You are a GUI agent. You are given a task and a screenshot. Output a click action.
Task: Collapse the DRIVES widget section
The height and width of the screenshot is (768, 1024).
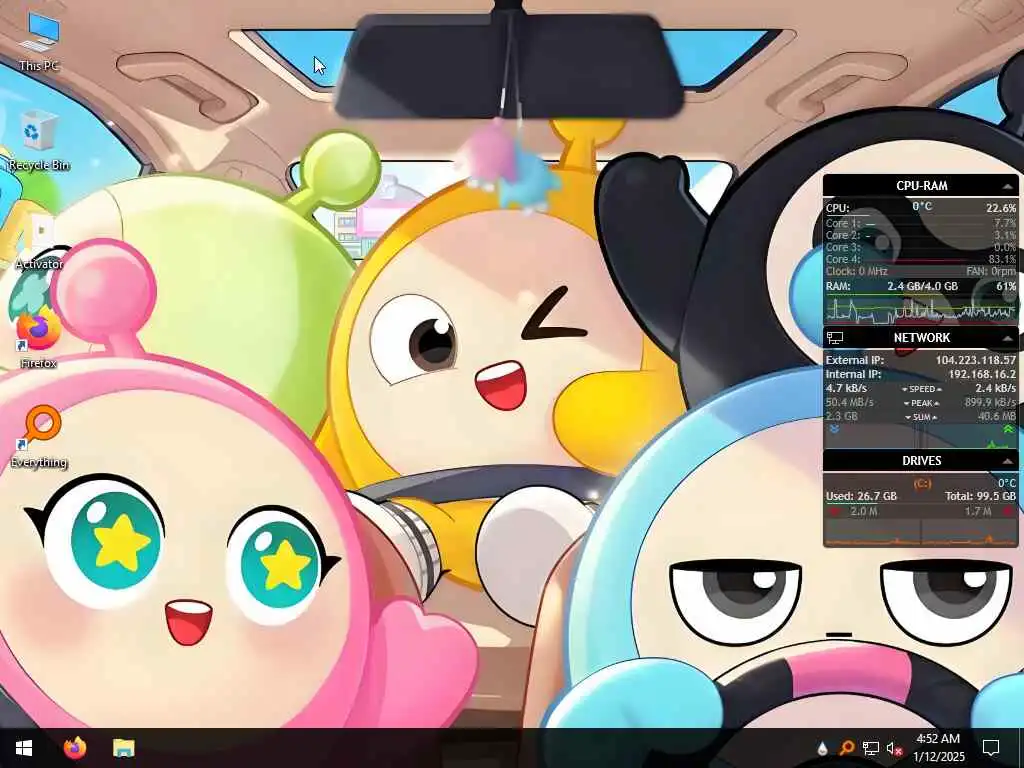[1008, 461]
